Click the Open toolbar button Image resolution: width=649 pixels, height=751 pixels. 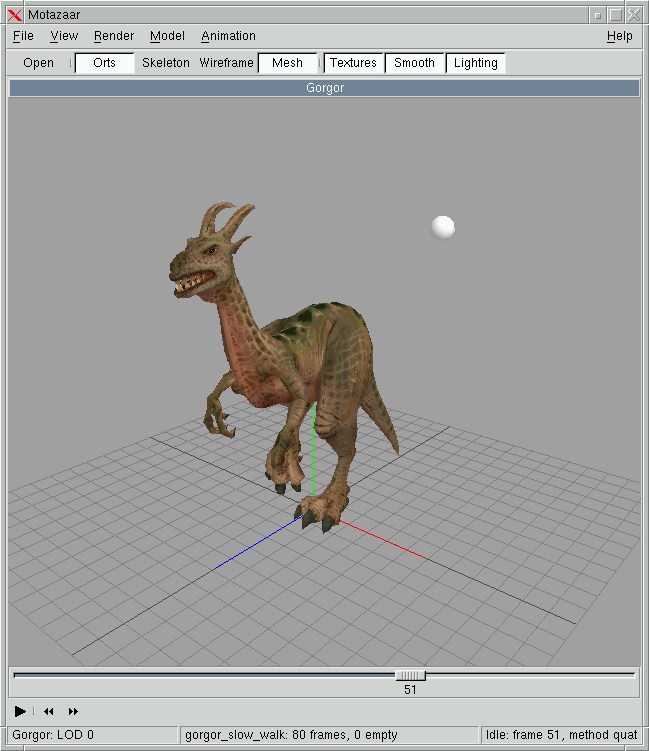point(38,63)
